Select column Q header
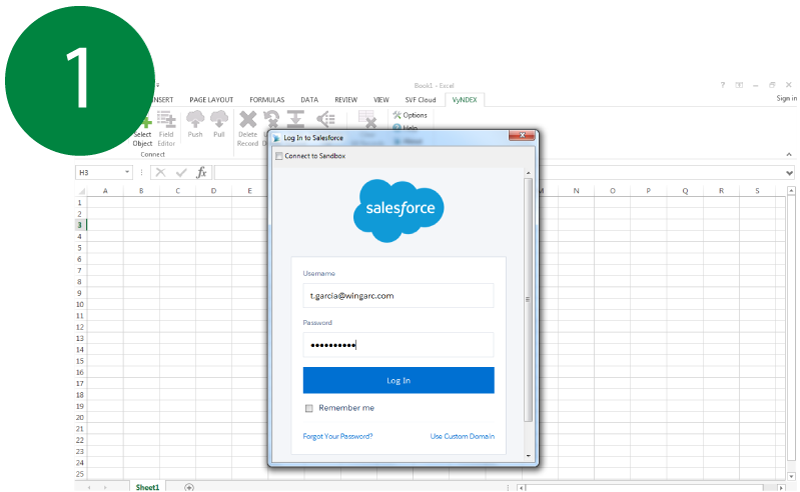The image size is (800, 492). 685,191
